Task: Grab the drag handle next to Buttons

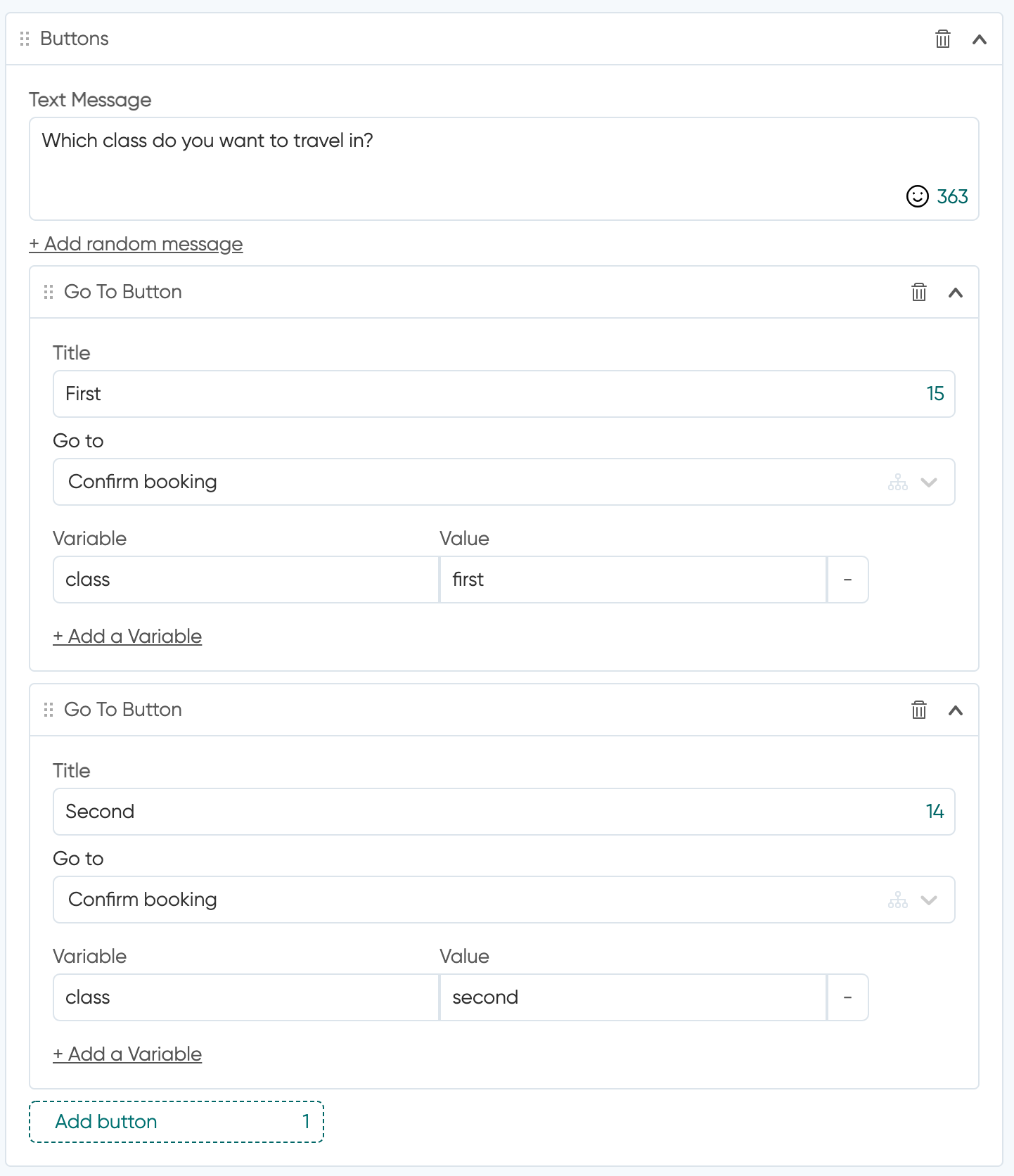Action: click(x=25, y=39)
